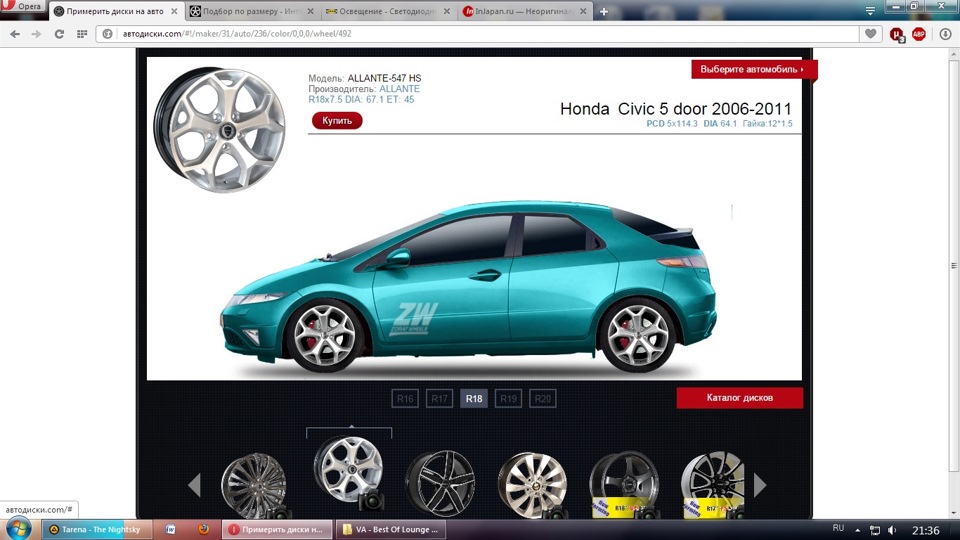Go back with the browser back arrow
This screenshot has height=540, width=960.
[x=15, y=34]
